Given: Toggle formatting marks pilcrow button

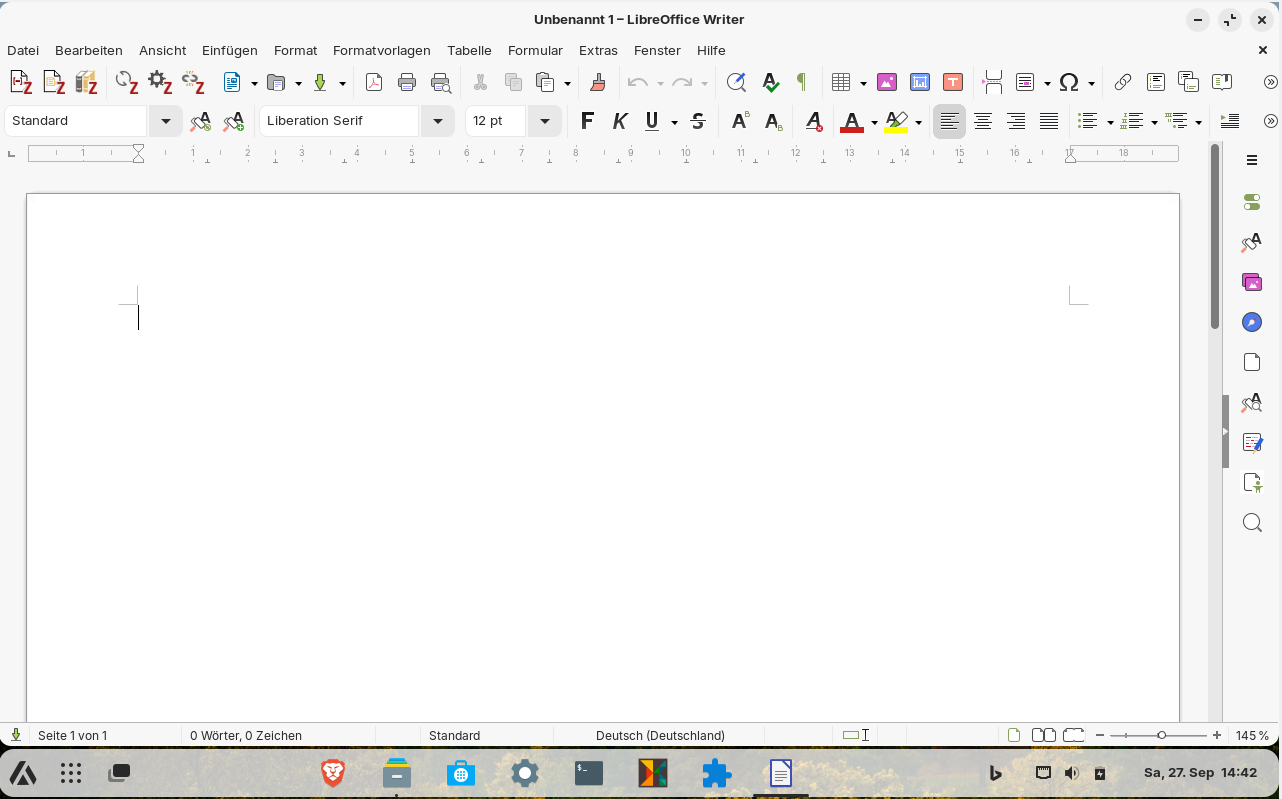Looking at the screenshot, I should tap(801, 83).
